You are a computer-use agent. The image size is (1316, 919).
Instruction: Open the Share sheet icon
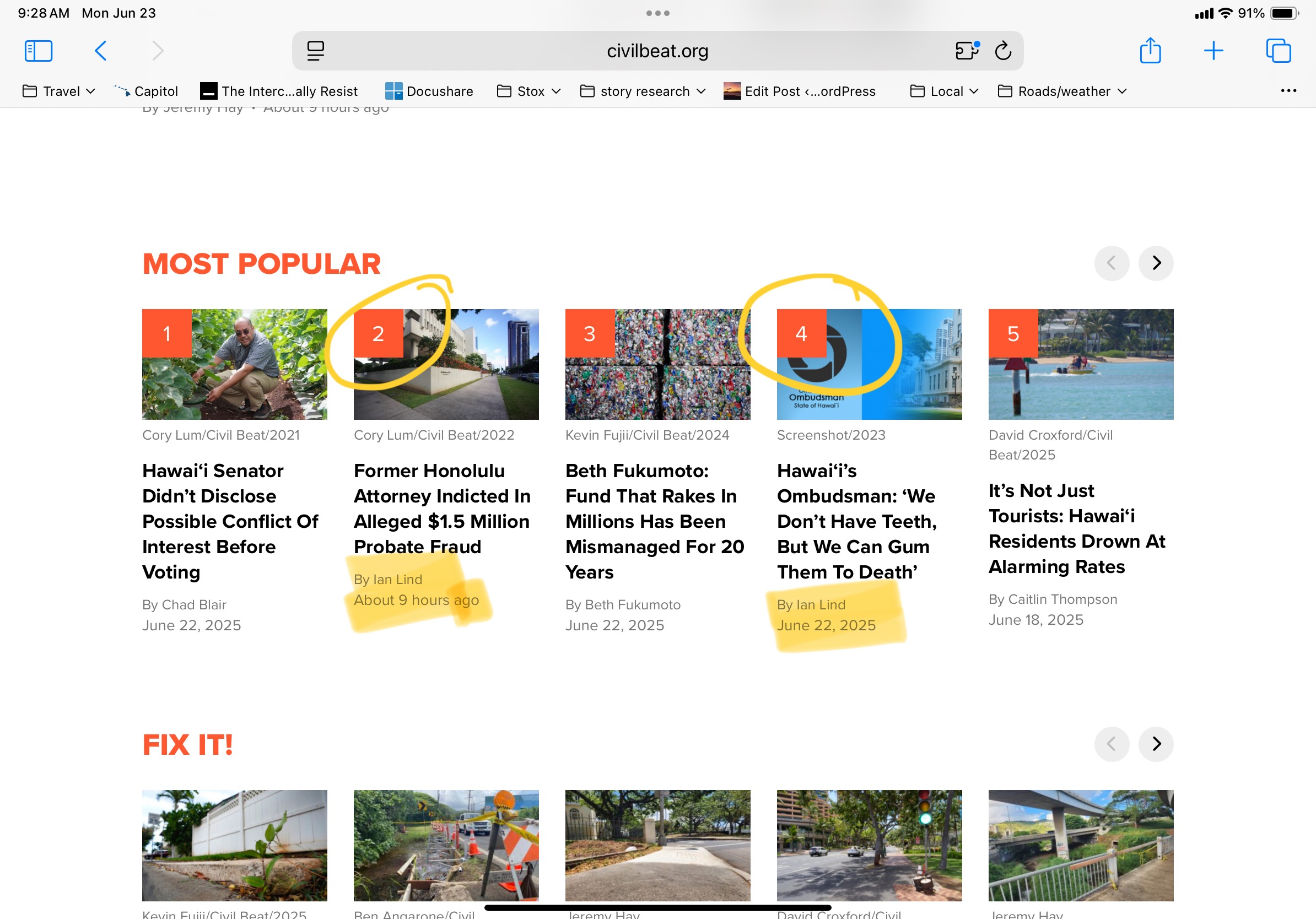tap(1150, 51)
